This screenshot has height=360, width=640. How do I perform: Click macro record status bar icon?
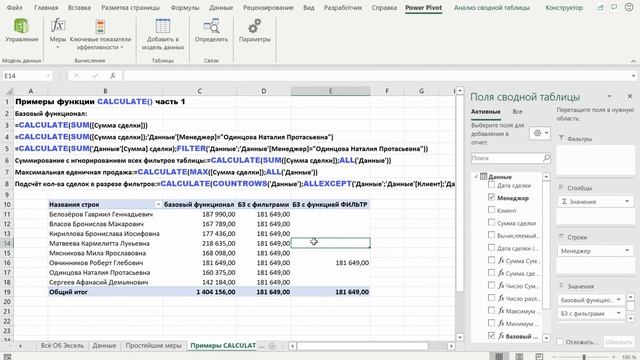pos(7,357)
